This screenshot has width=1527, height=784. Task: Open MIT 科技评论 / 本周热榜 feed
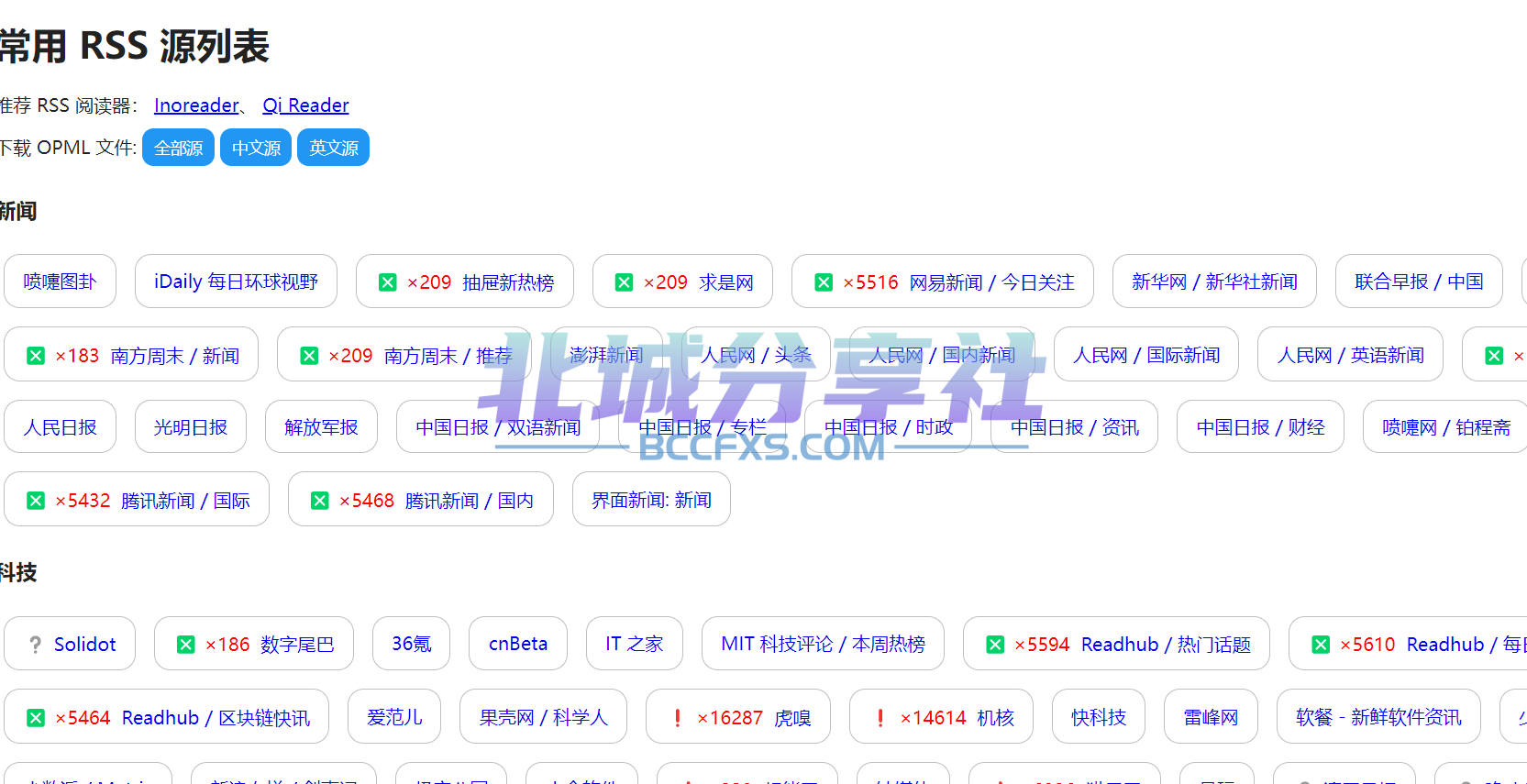823,644
